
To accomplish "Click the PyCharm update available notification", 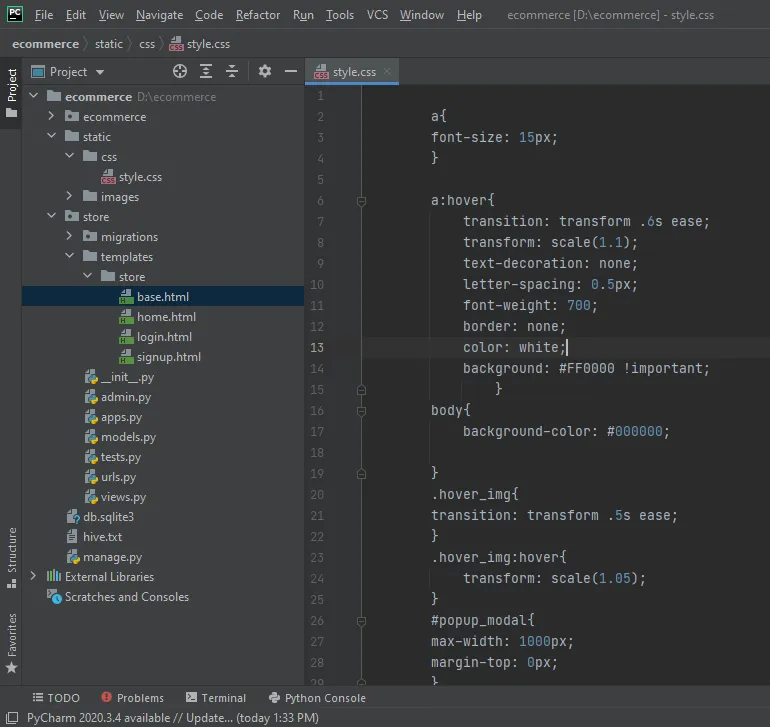I will coord(173,718).
